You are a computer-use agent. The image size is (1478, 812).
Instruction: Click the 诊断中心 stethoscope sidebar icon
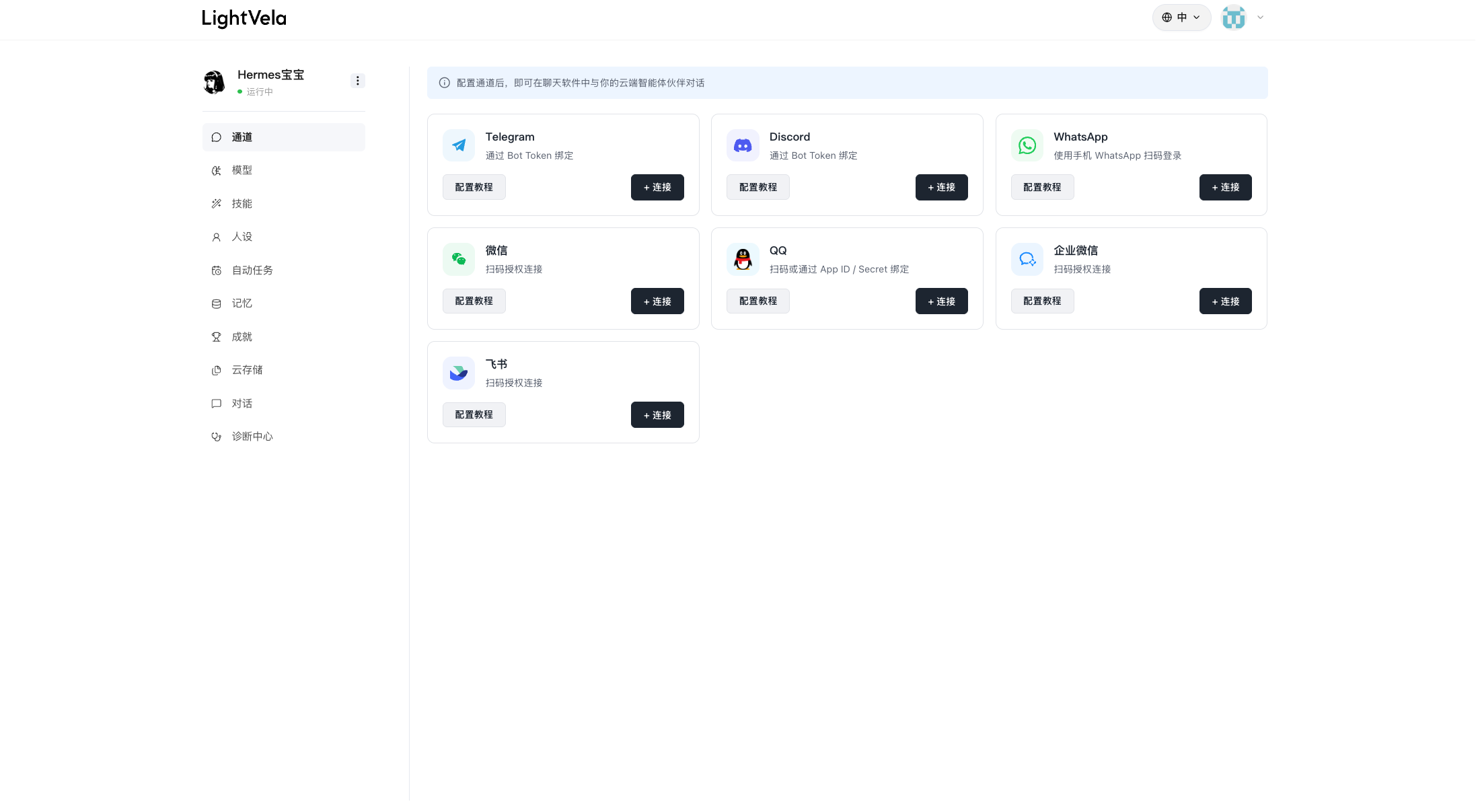point(217,437)
